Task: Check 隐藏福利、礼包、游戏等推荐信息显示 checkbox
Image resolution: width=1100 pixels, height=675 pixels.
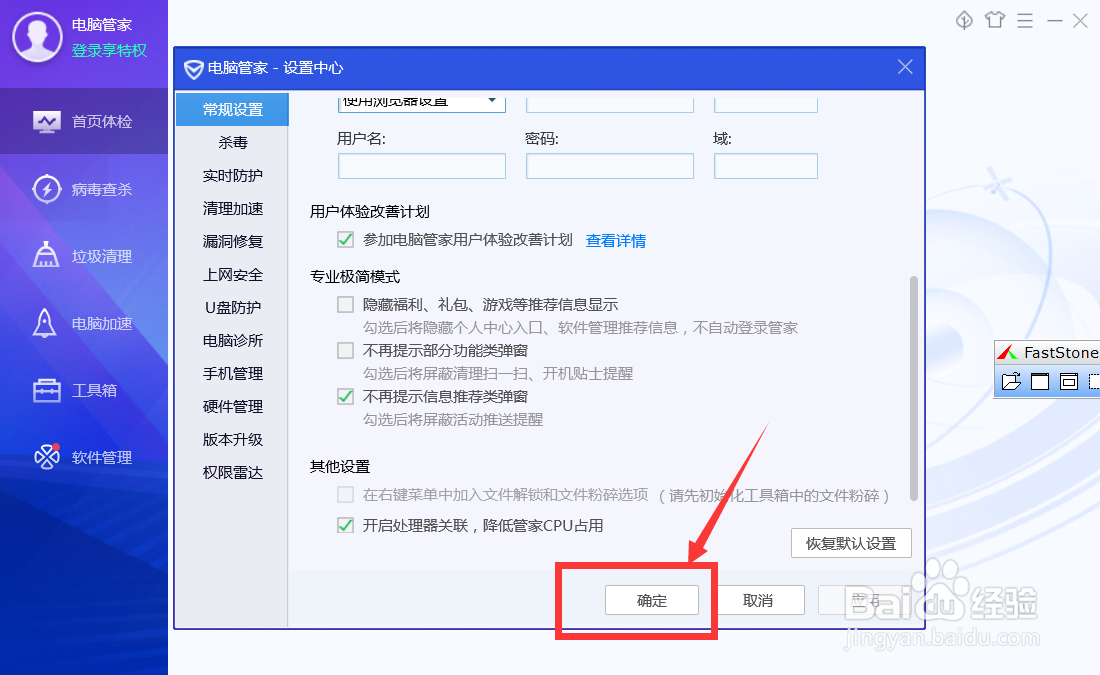Action: (345, 305)
